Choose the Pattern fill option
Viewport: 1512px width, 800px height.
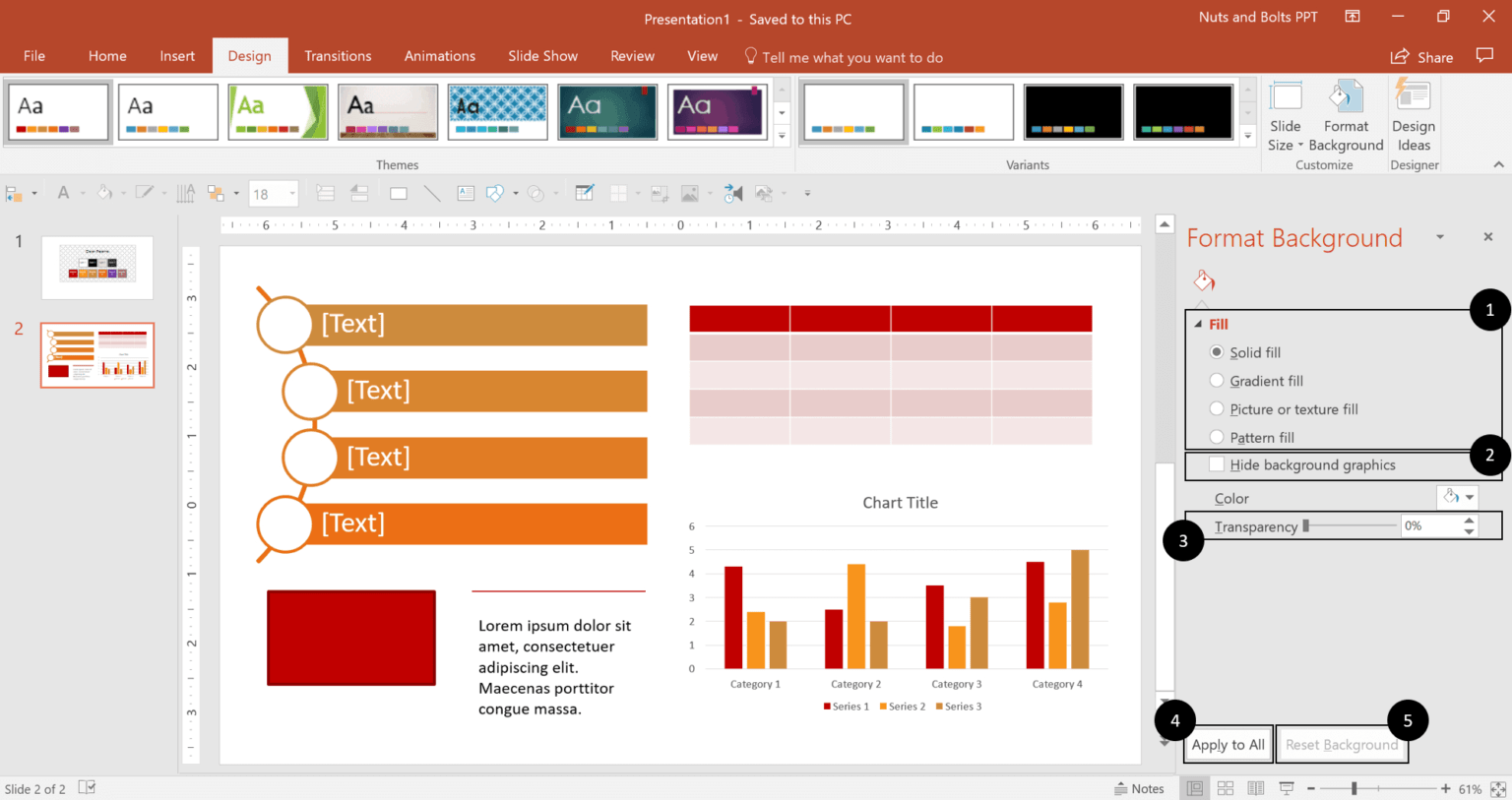tap(1218, 437)
